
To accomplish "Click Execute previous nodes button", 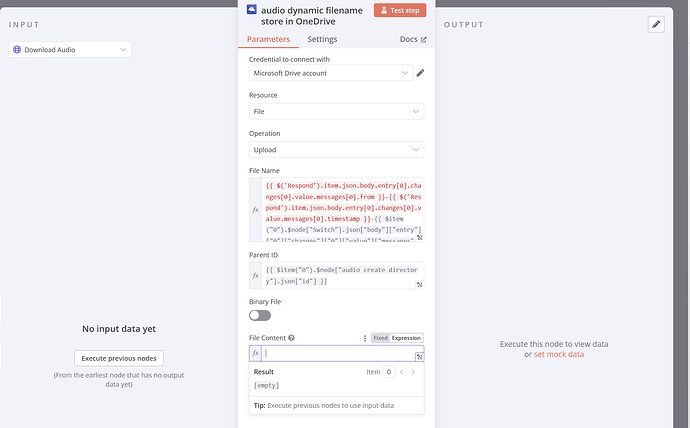I will coord(119,358).
